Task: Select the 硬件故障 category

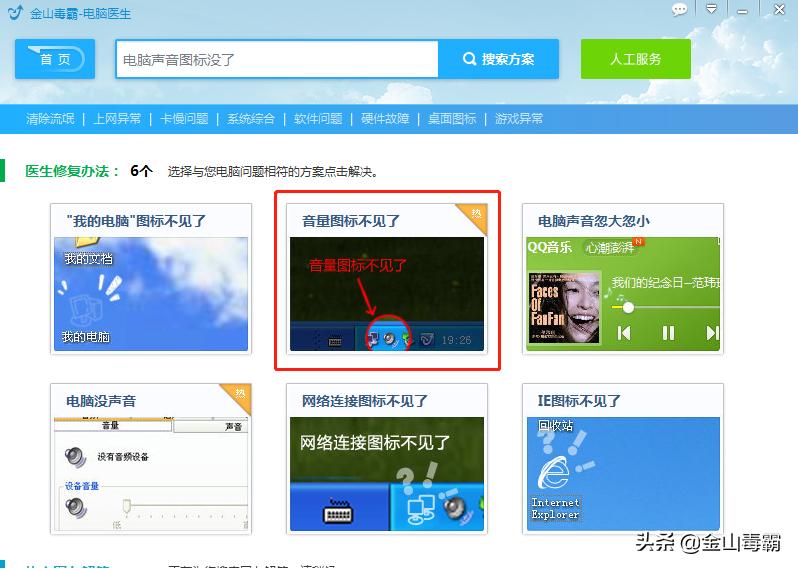Action: click(x=385, y=119)
